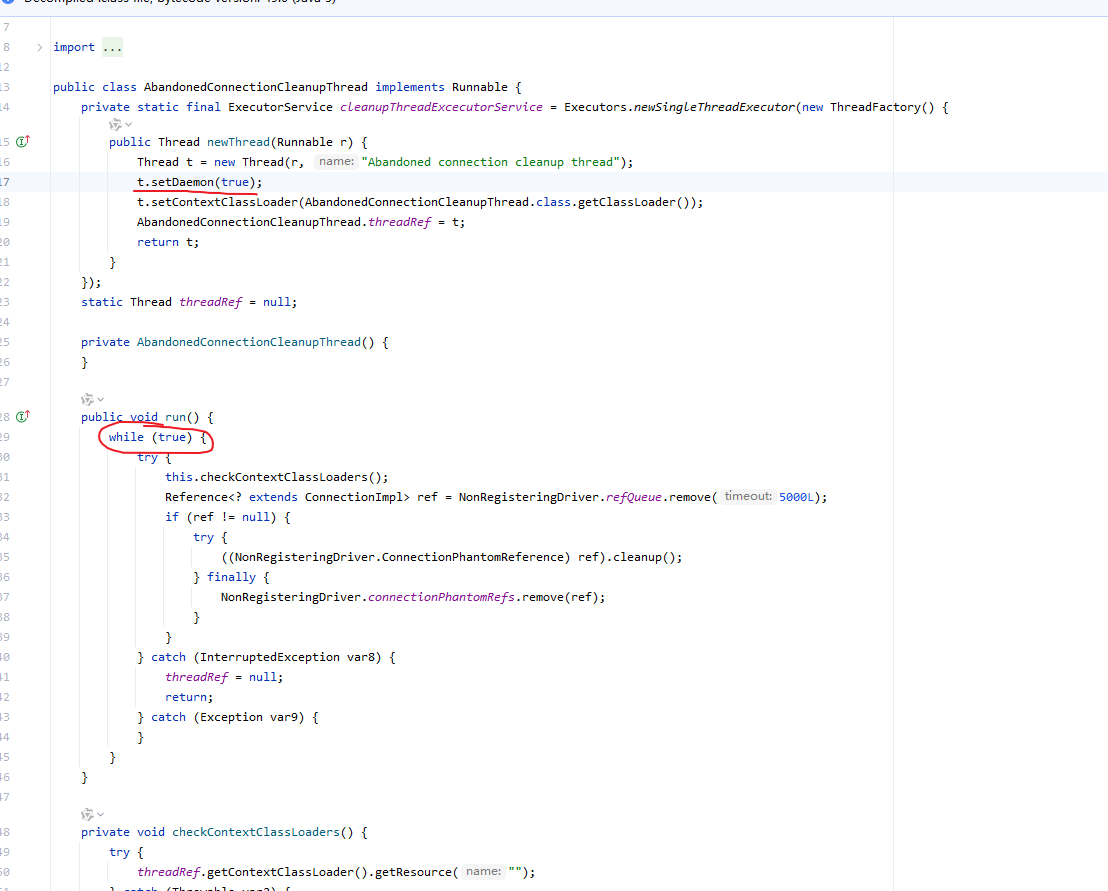
Task: Click the getResource method call
Action: pyautogui.click(x=413, y=873)
